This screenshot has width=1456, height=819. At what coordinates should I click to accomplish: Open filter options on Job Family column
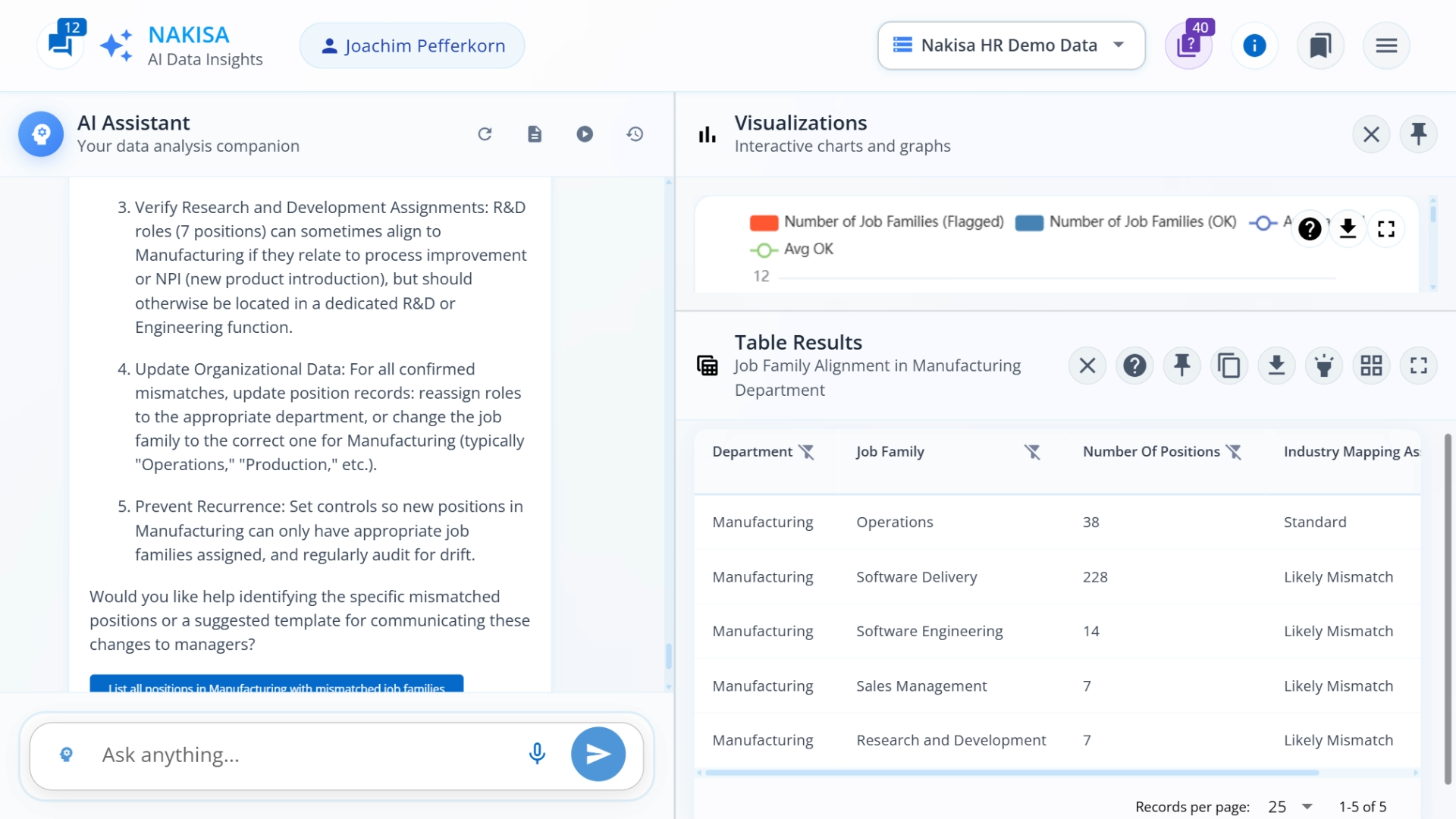click(x=1033, y=451)
